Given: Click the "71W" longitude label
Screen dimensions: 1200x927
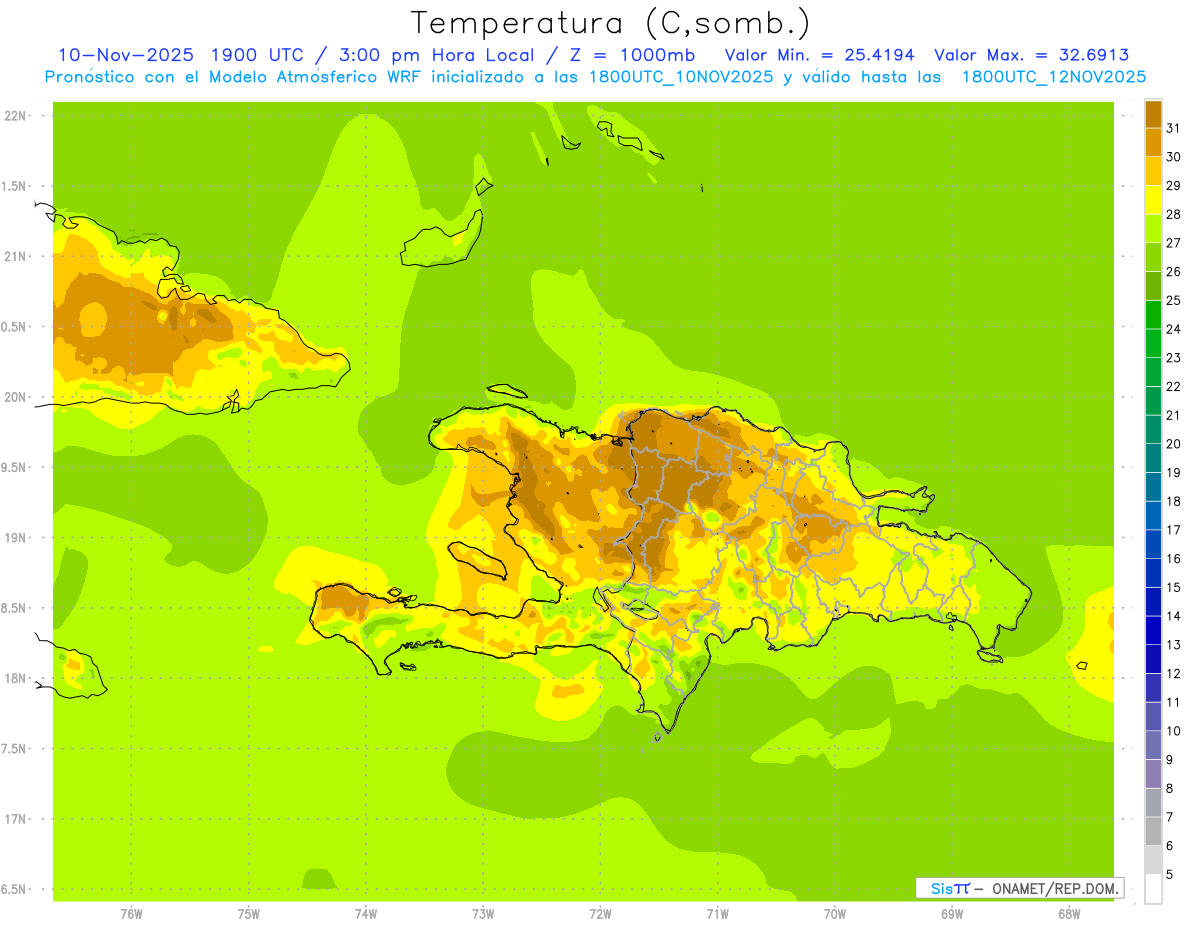Looking at the screenshot, I should coord(717,914).
